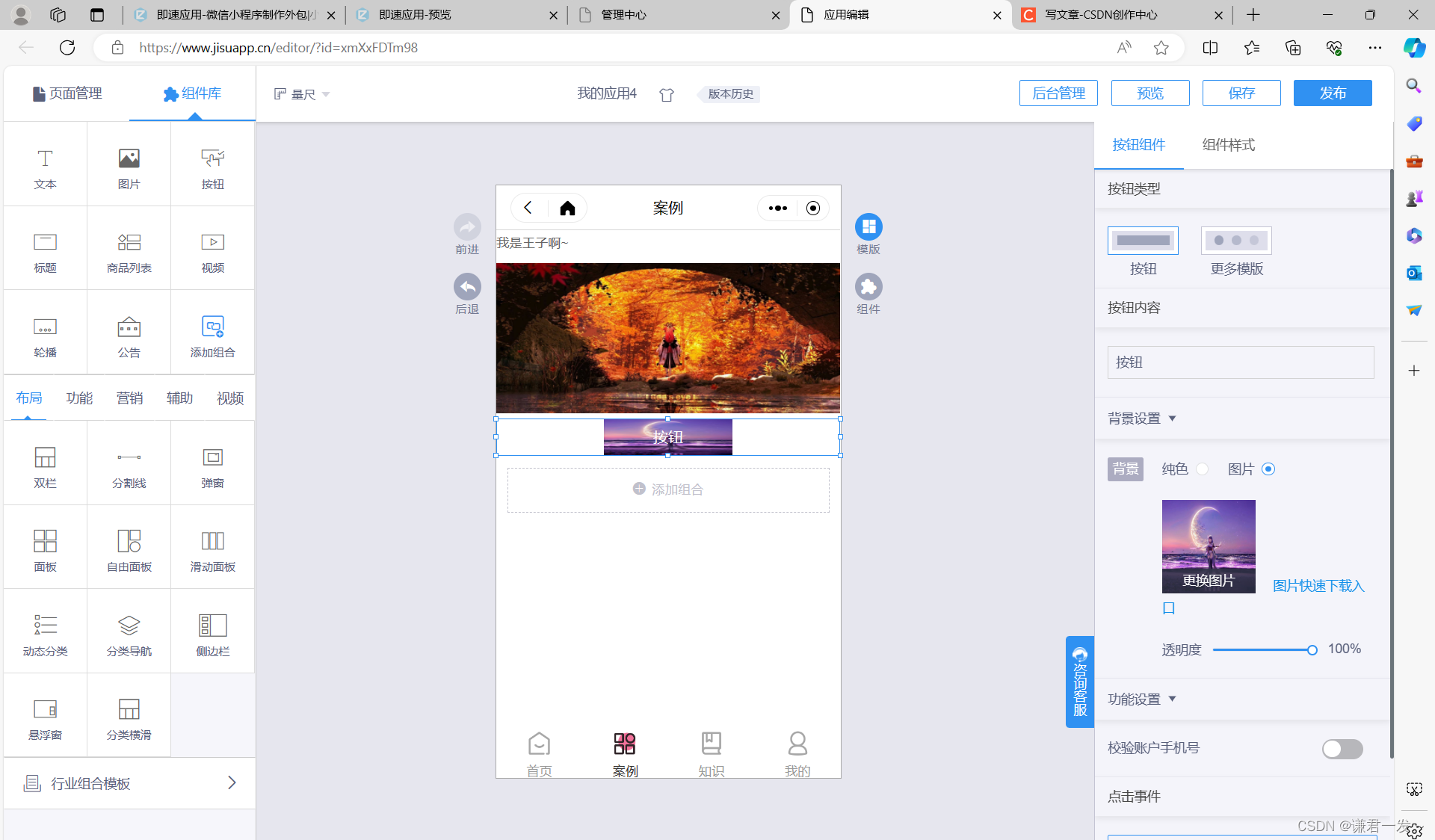
Task: Open the 量尺 ruler dropdown
Action: pos(302,94)
